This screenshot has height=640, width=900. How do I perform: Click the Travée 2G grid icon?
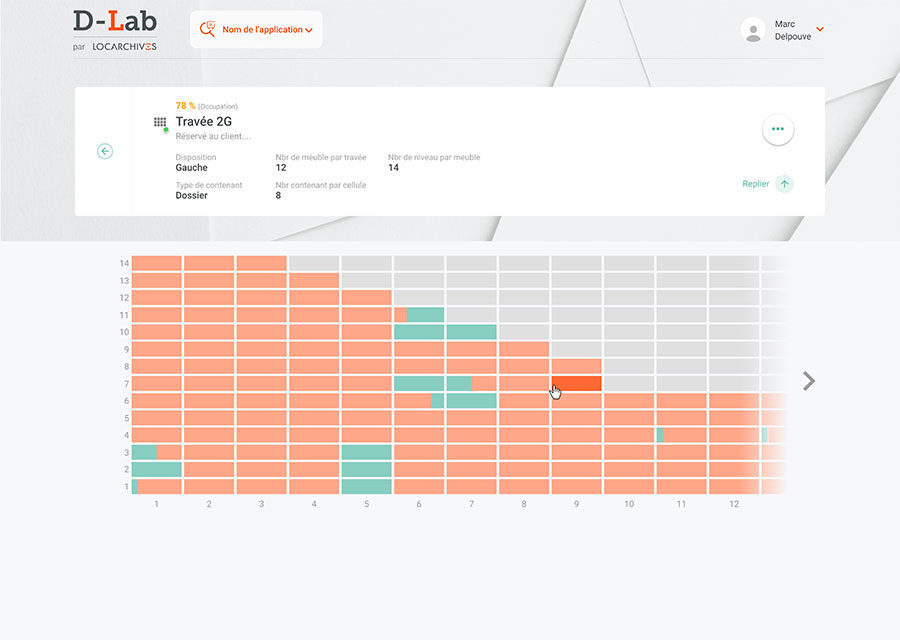point(160,122)
